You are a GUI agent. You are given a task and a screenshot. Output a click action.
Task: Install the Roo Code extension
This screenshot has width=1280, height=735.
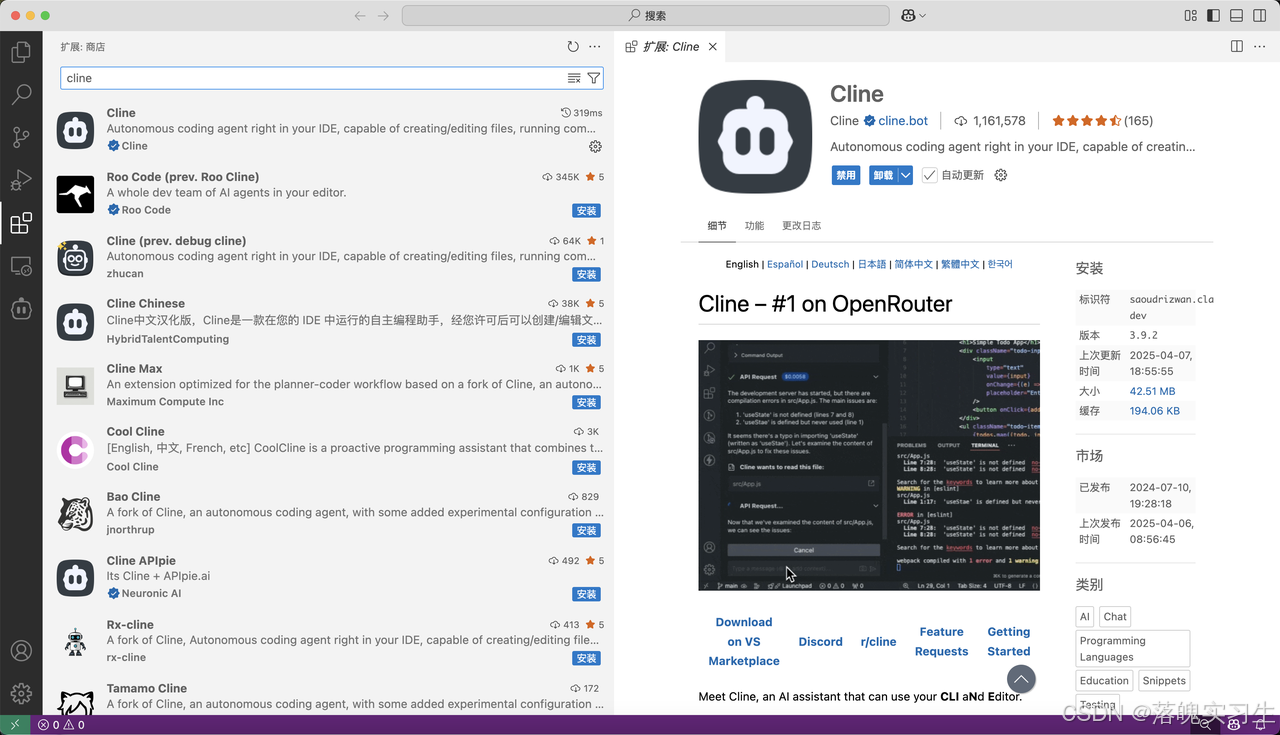tap(587, 211)
